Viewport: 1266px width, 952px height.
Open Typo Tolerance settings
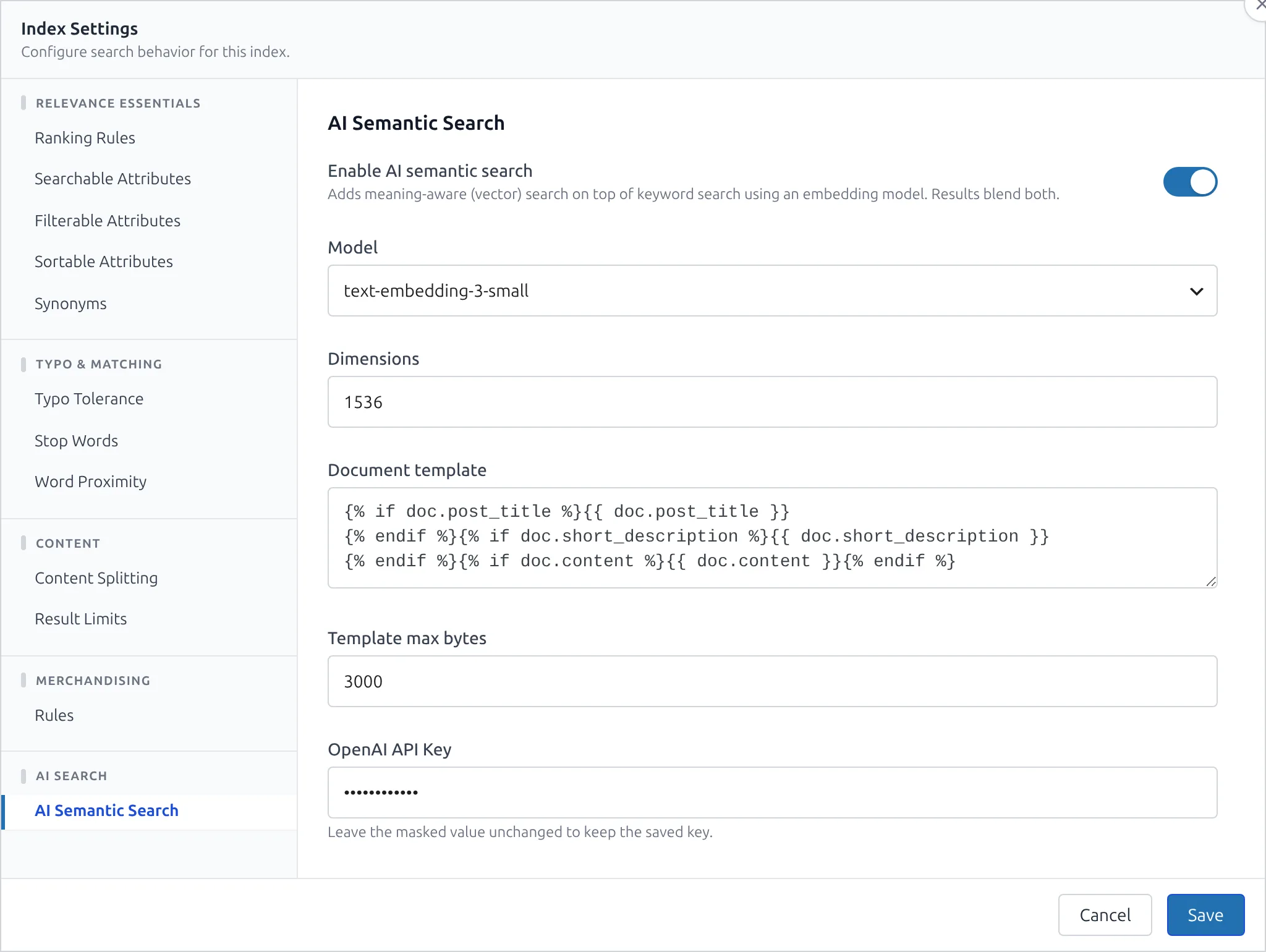point(89,399)
